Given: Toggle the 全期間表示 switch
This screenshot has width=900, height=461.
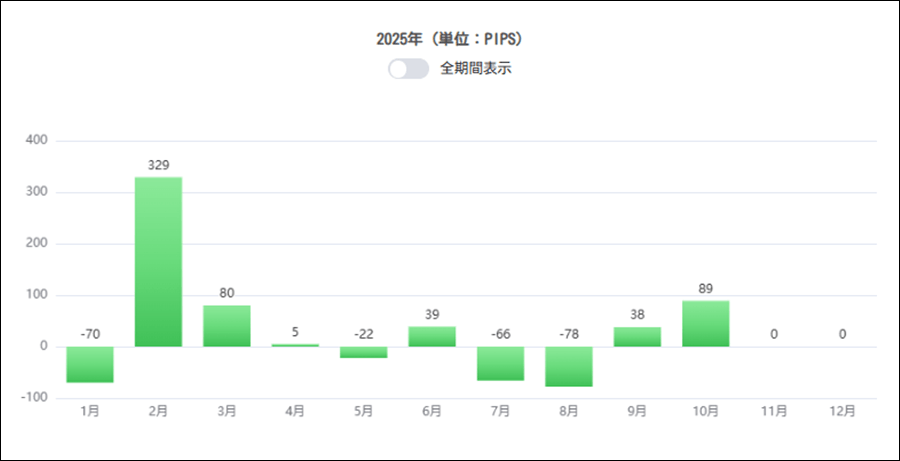Looking at the screenshot, I should 408,69.
